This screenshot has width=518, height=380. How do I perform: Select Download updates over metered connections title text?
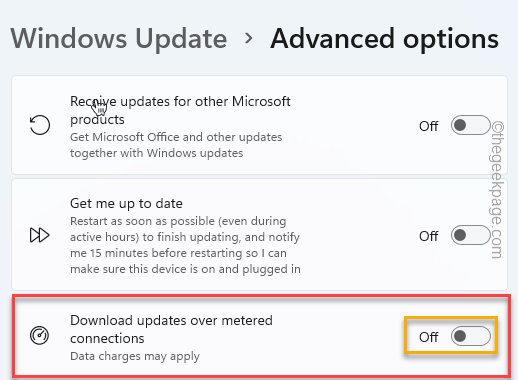(x=171, y=329)
